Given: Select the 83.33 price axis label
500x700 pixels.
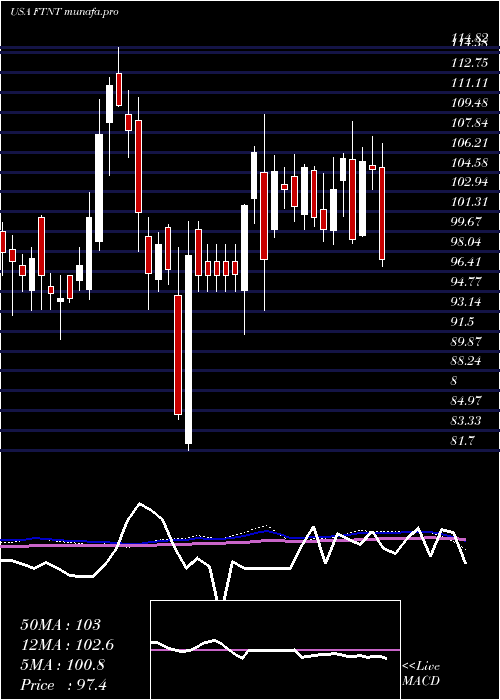Looking at the screenshot, I should point(467,421).
